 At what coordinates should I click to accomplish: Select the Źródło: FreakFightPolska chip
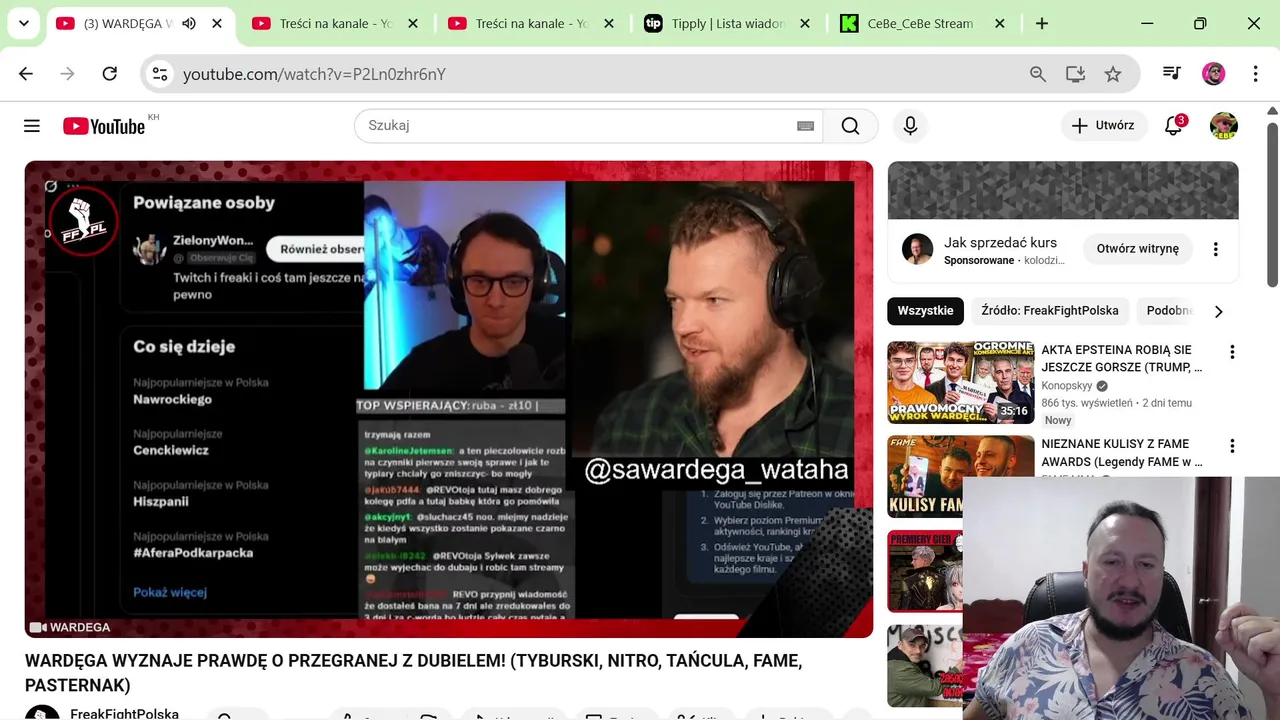pos(1050,311)
